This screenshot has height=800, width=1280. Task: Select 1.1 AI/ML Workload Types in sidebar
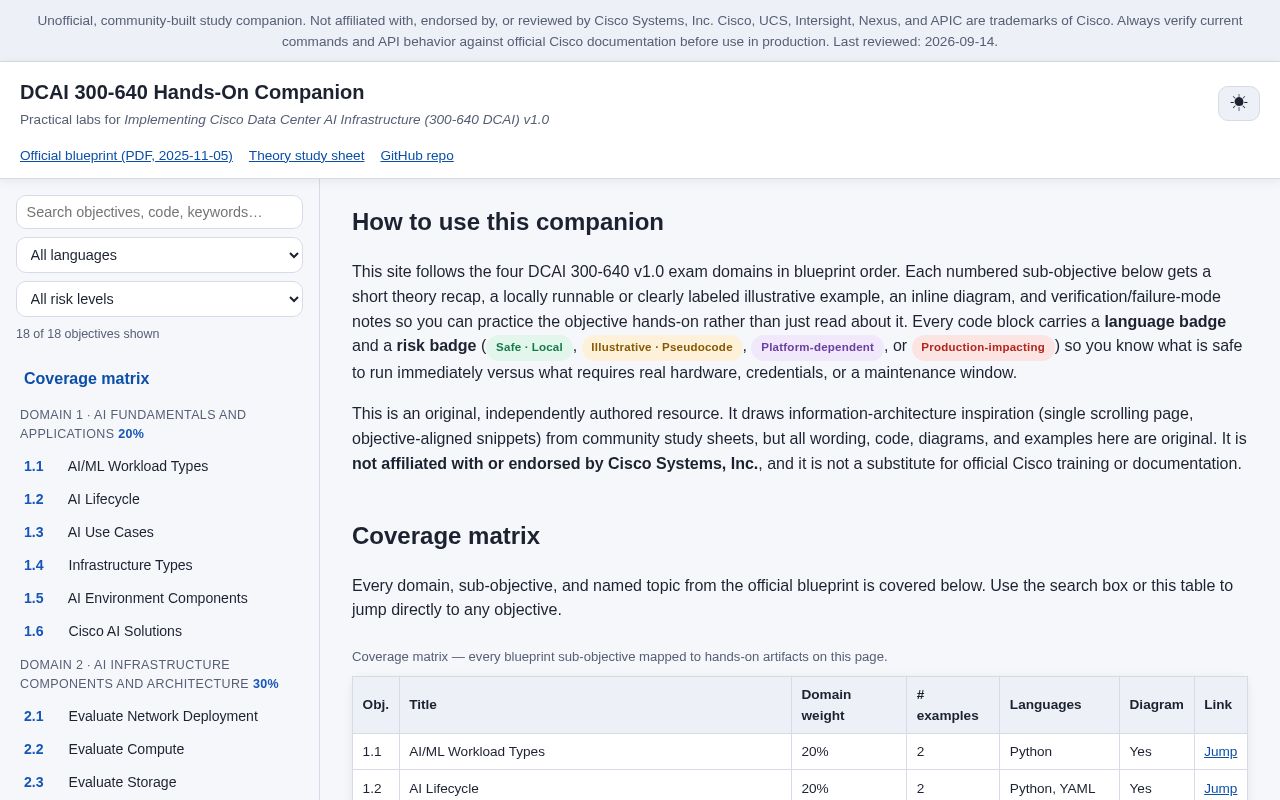(159, 466)
